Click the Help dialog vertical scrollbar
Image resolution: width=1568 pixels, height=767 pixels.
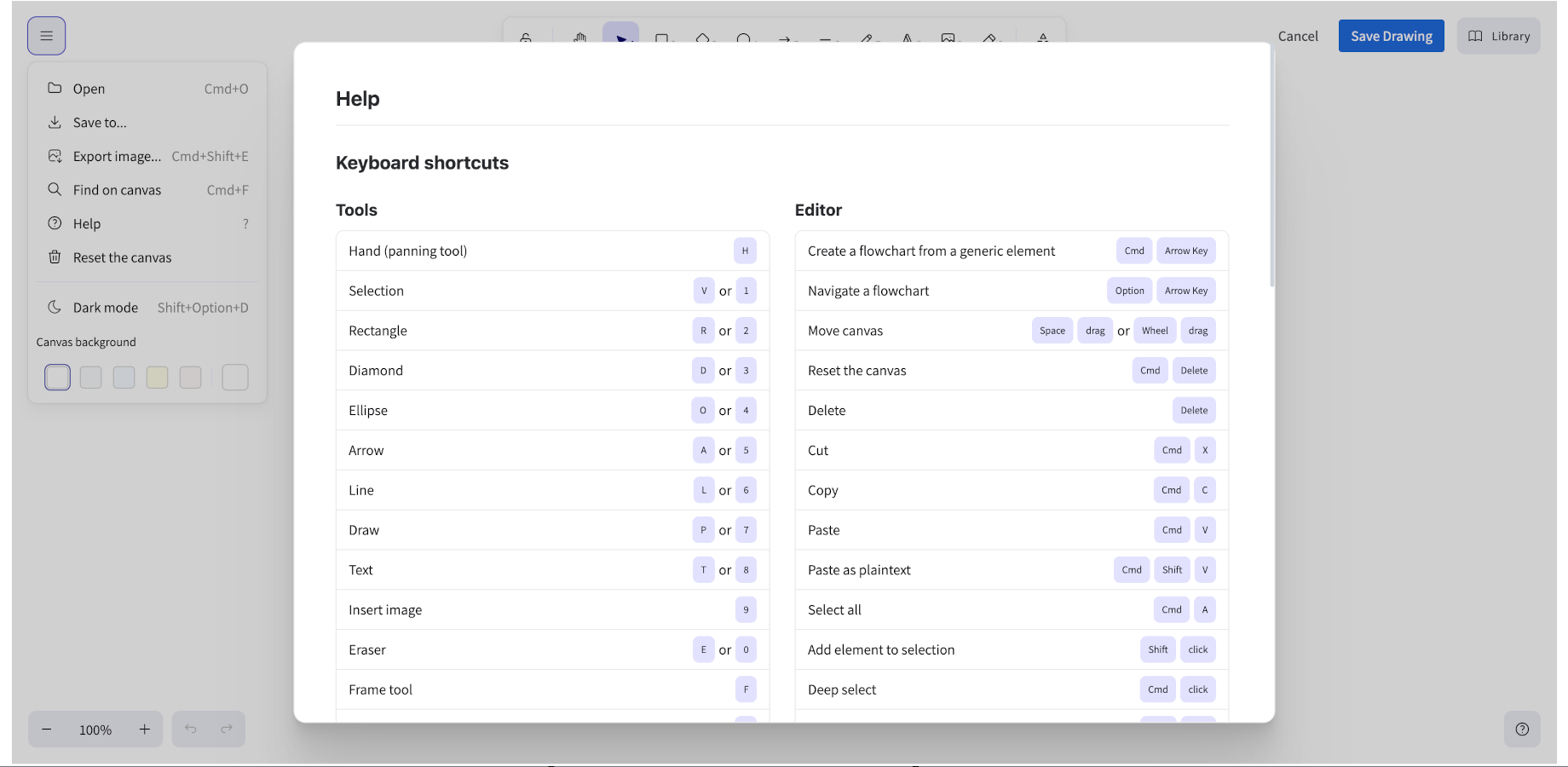click(1272, 166)
